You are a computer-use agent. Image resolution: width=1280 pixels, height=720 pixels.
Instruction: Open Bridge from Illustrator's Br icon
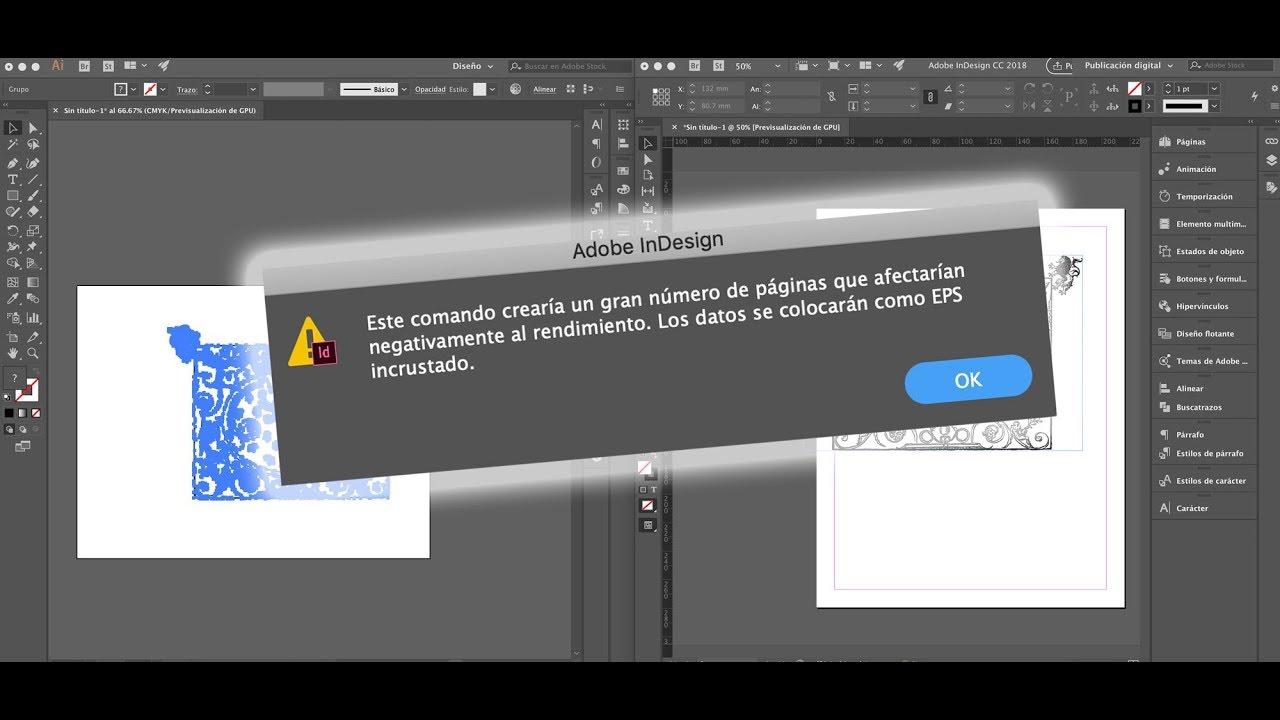84,66
